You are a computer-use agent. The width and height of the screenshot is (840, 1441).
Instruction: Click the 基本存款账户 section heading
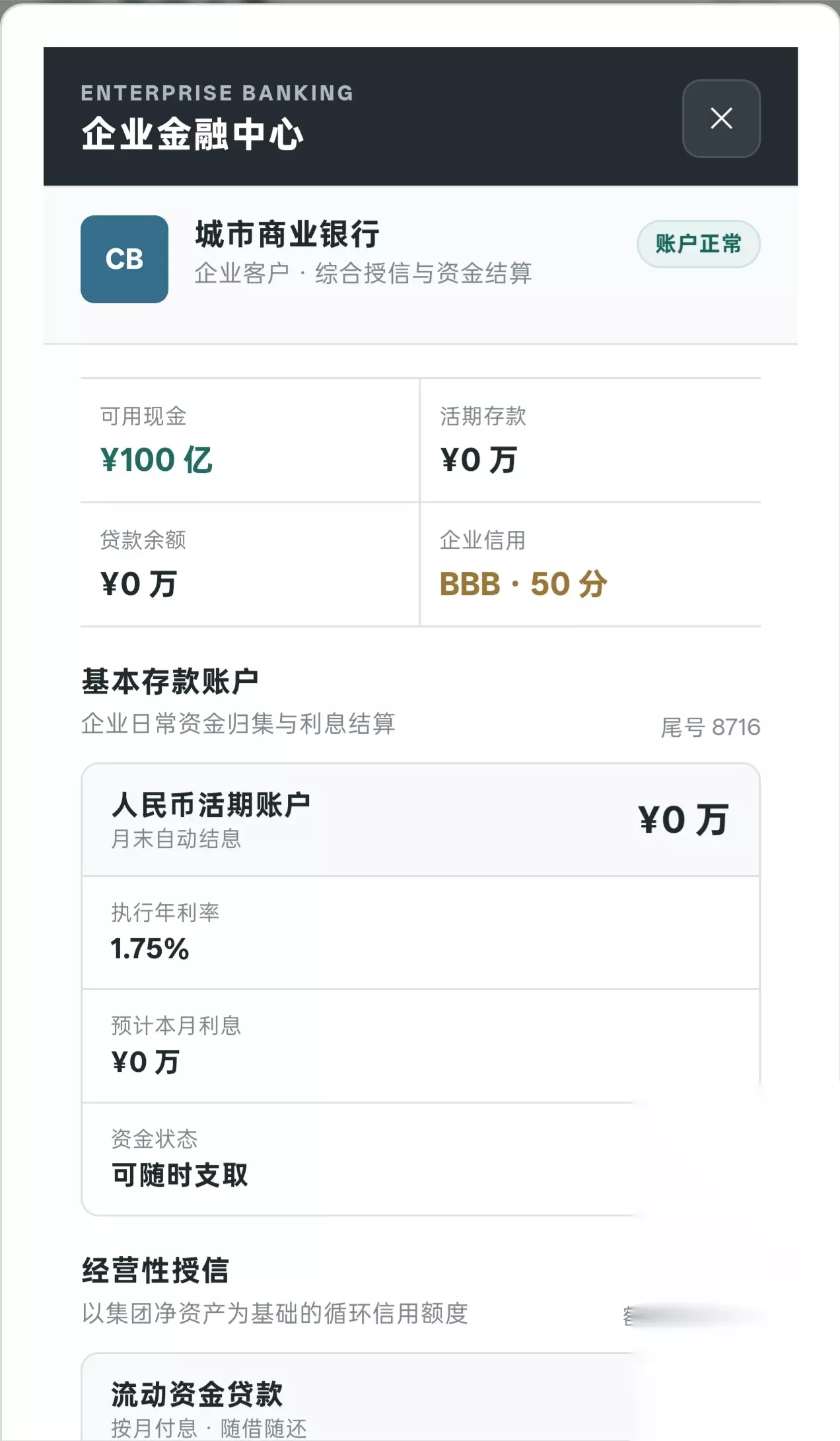[170, 682]
